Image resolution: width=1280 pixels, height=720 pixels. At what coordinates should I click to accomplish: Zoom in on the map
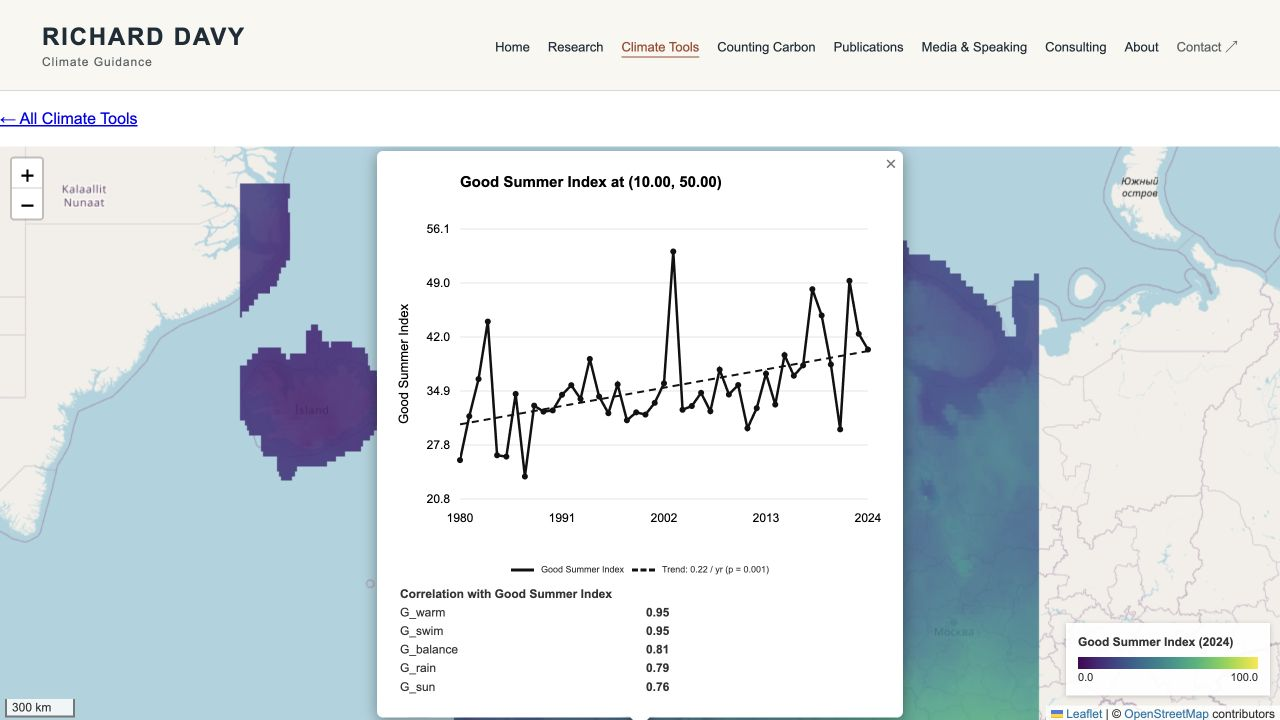(27, 175)
